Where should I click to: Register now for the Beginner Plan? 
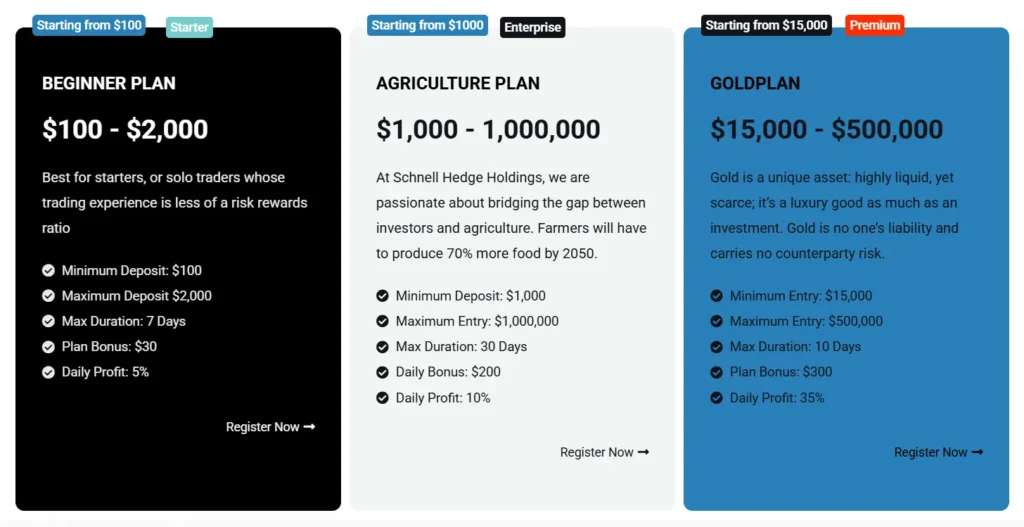click(263, 427)
